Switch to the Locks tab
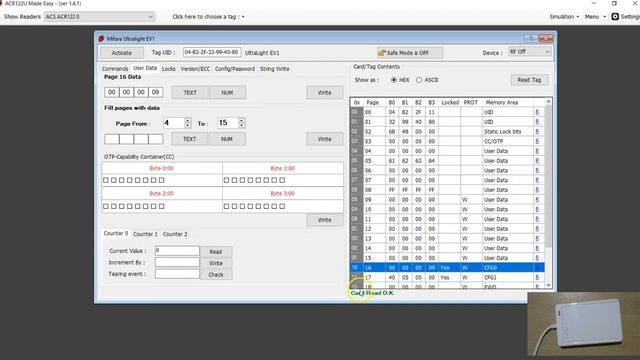The width and height of the screenshot is (640, 360). click(x=169, y=69)
